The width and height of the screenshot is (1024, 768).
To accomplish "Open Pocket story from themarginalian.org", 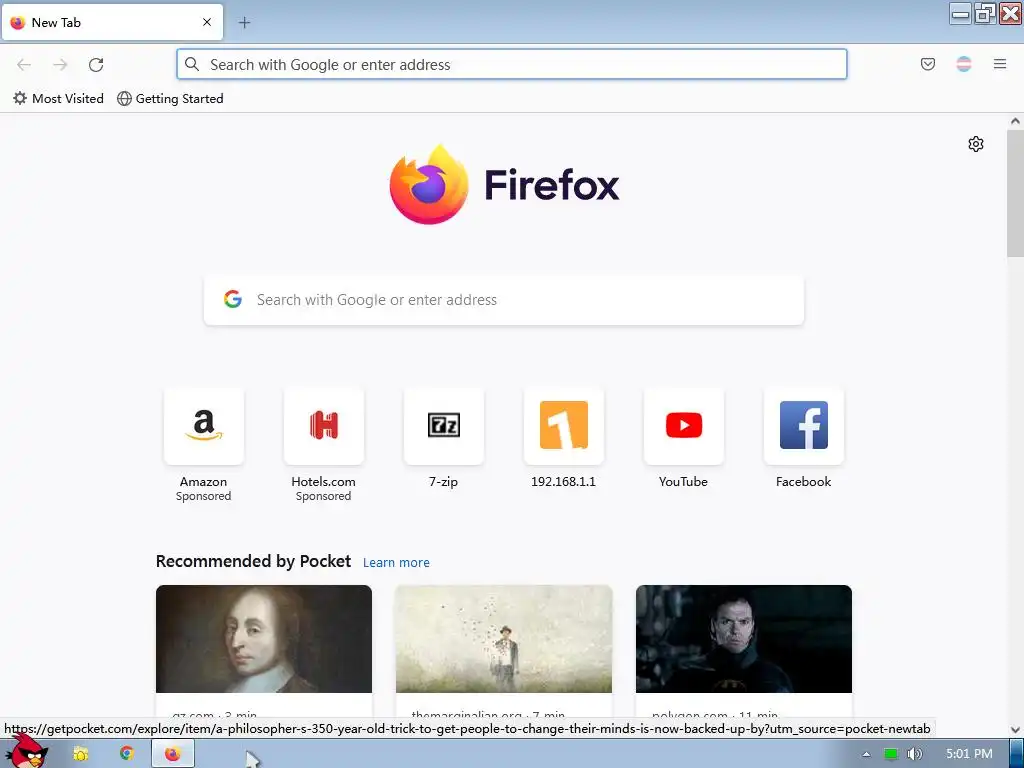I will click(504, 650).
